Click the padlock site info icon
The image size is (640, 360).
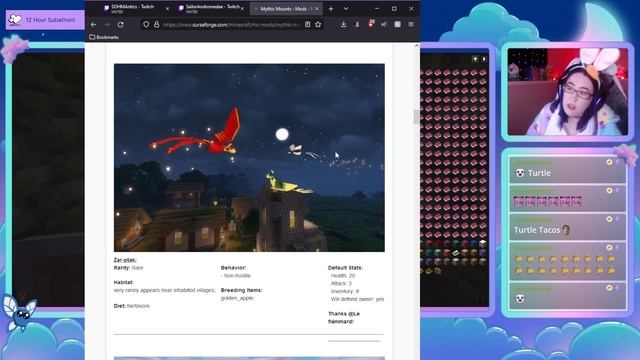(156, 24)
